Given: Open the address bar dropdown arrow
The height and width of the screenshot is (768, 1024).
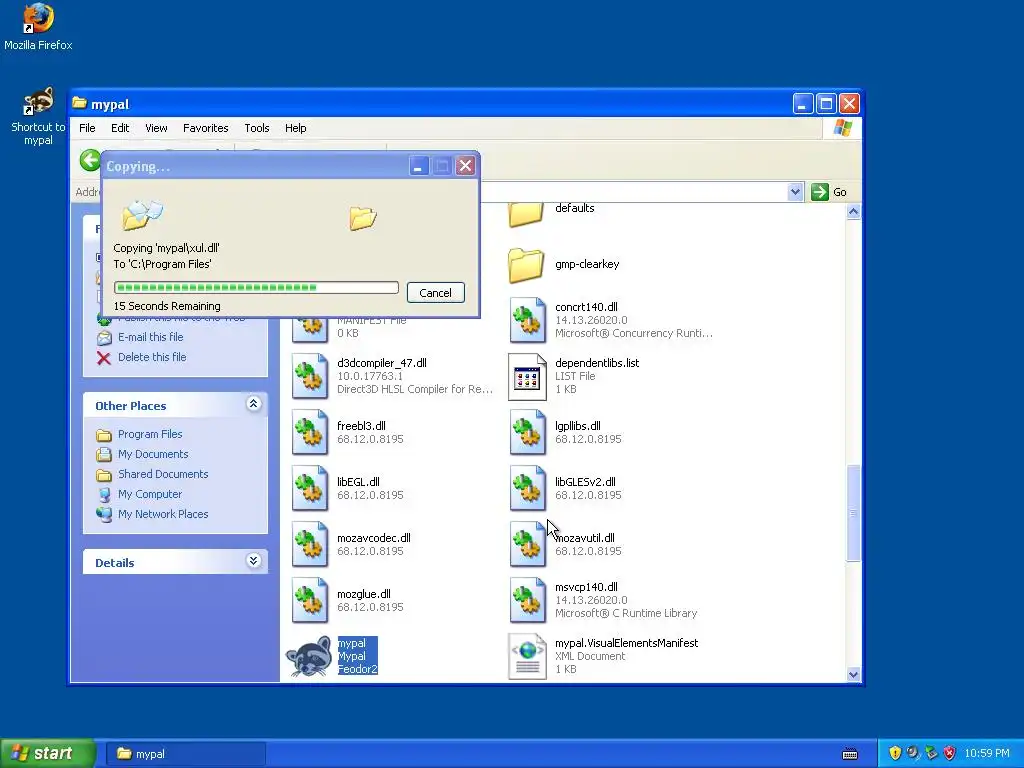Looking at the screenshot, I should [795, 192].
